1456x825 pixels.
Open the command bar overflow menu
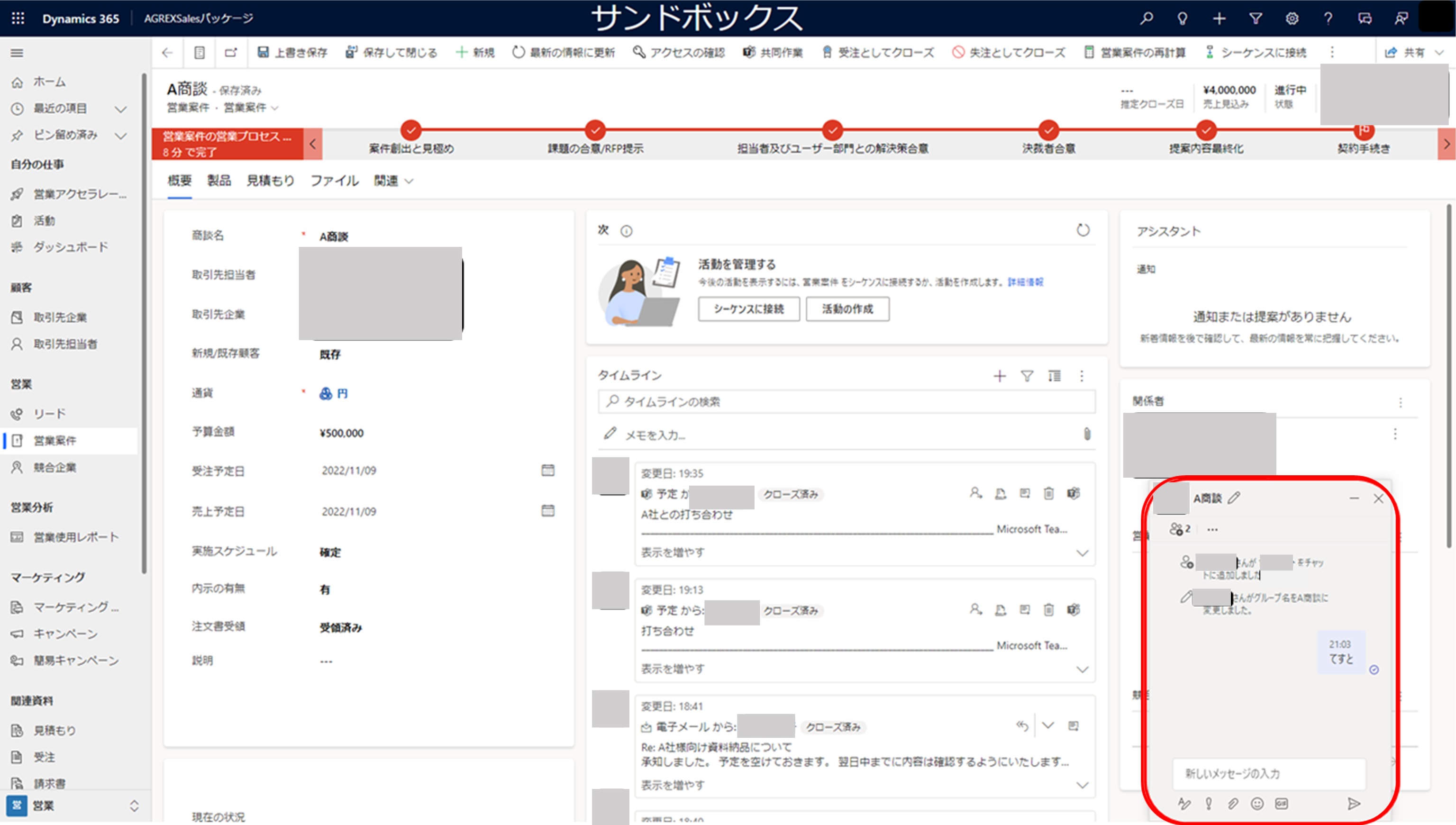[x=1332, y=53]
